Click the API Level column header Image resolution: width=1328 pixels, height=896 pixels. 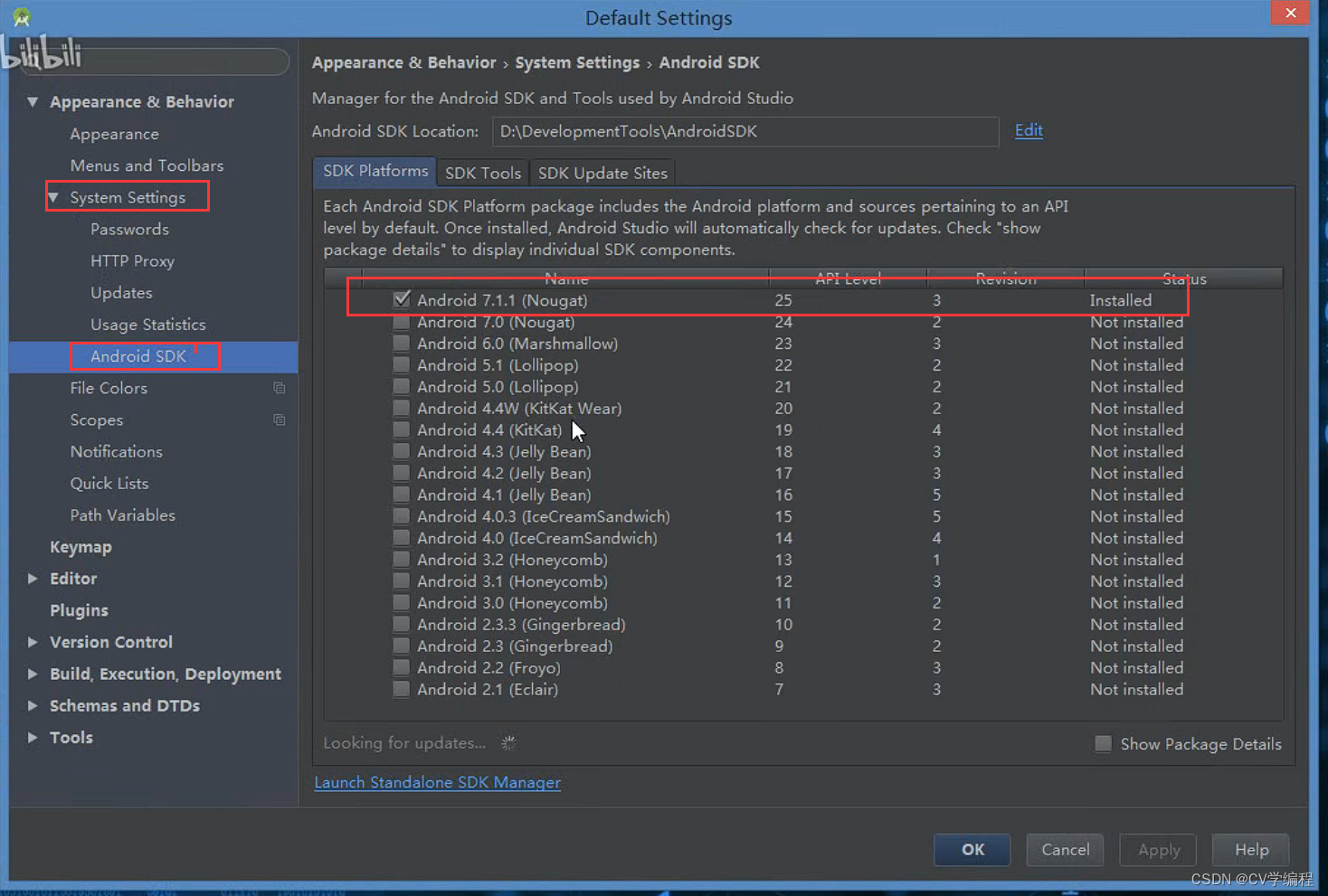pyautogui.click(x=848, y=278)
